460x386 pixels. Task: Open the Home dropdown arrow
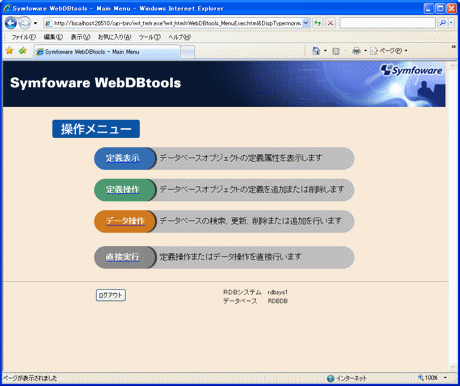[325, 51]
